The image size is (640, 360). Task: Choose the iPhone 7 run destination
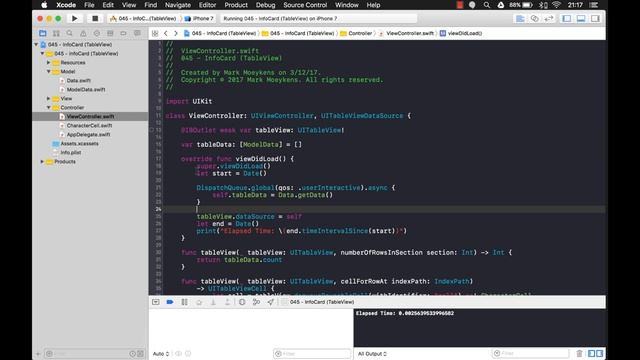(200, 18)
